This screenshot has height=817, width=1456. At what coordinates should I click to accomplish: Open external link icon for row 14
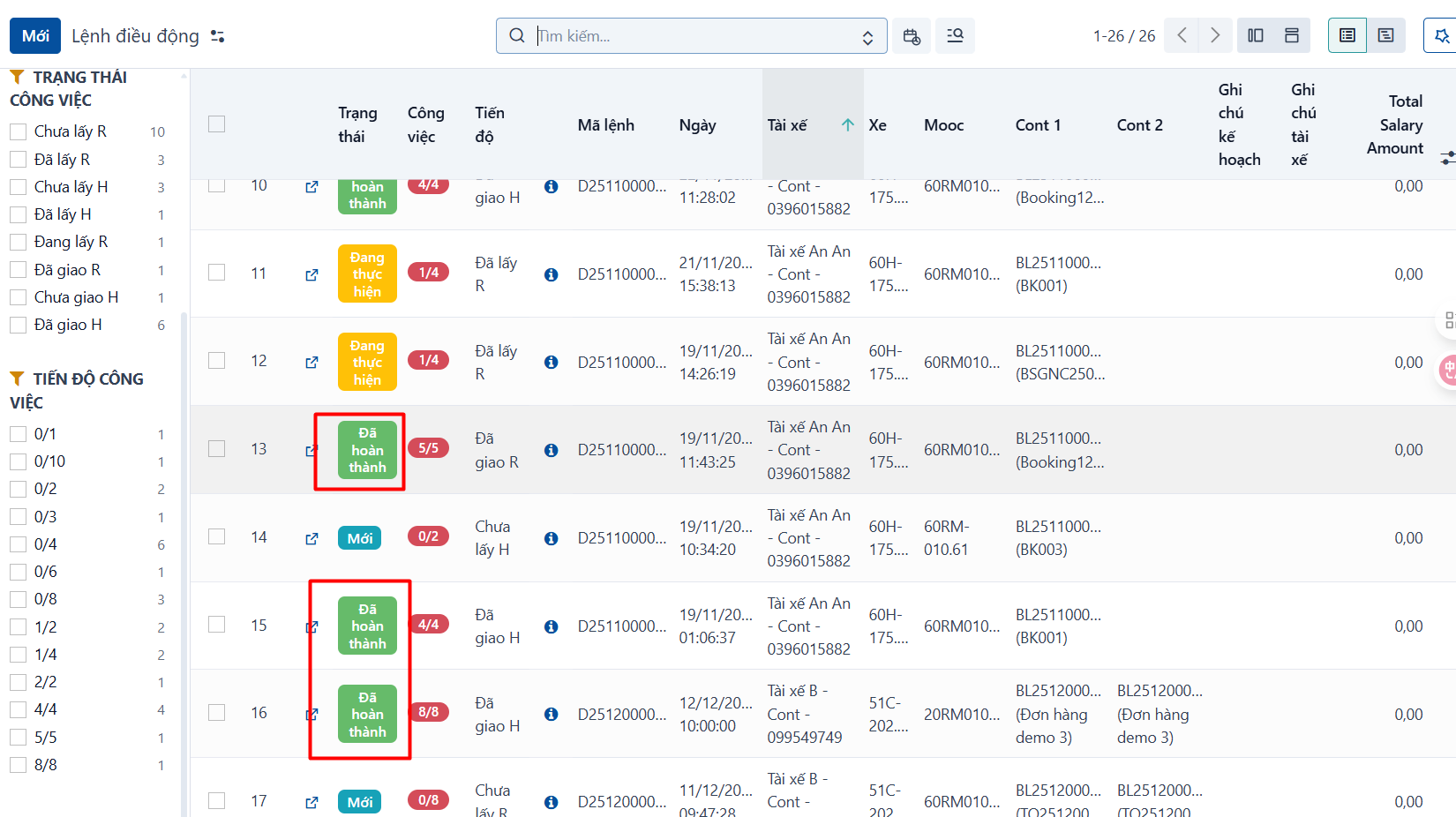[311, 538]
